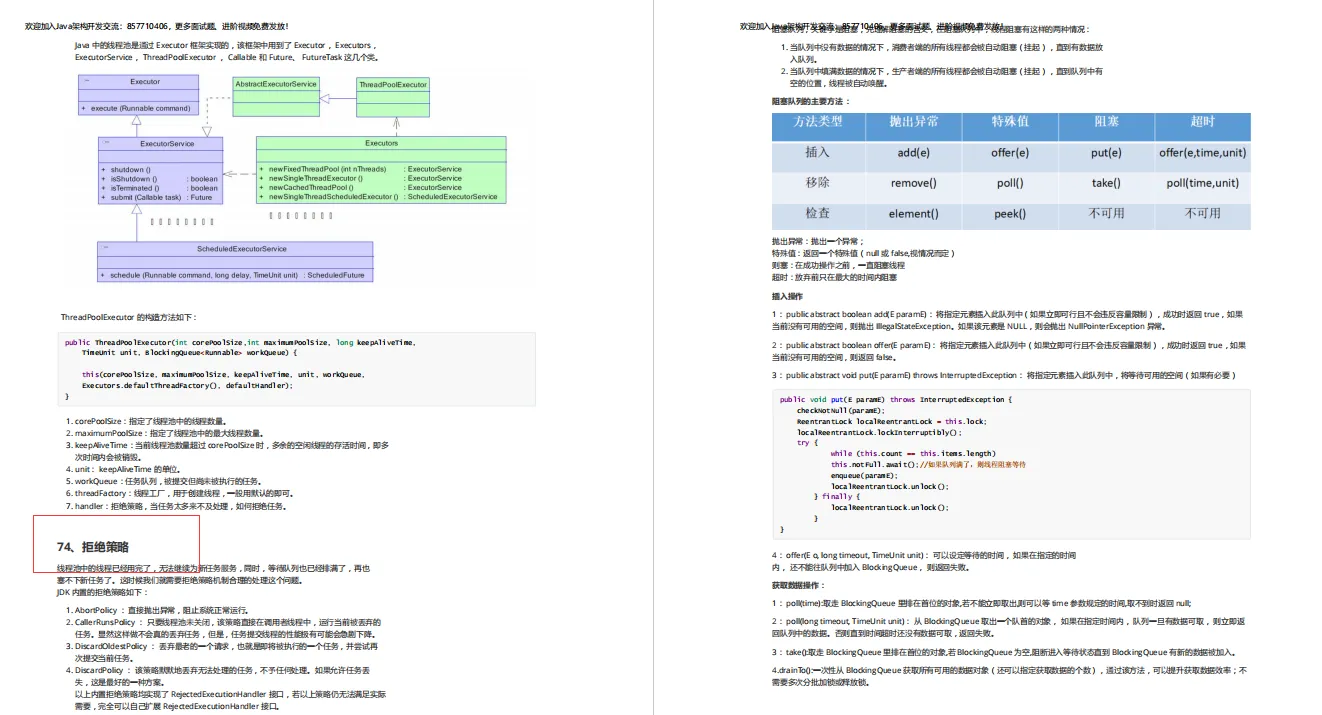Select the '检查' row label in the table
The image size is (1322, 715).
(x=817, y=213)
